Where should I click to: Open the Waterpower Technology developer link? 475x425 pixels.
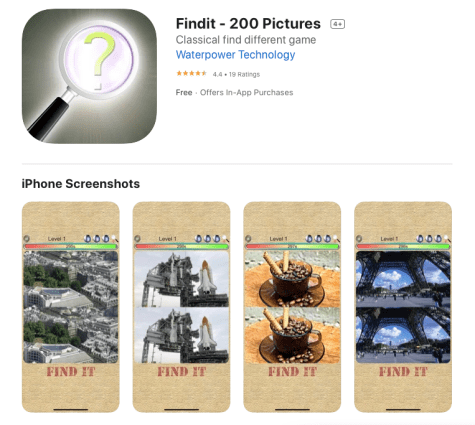pos(235,55)
